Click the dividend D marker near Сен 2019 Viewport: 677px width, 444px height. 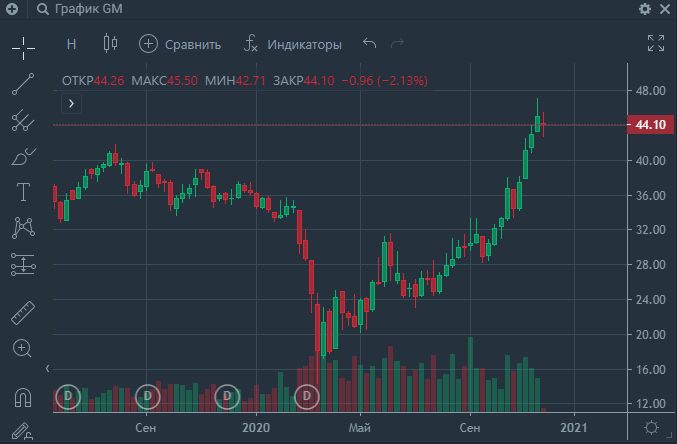148,396
